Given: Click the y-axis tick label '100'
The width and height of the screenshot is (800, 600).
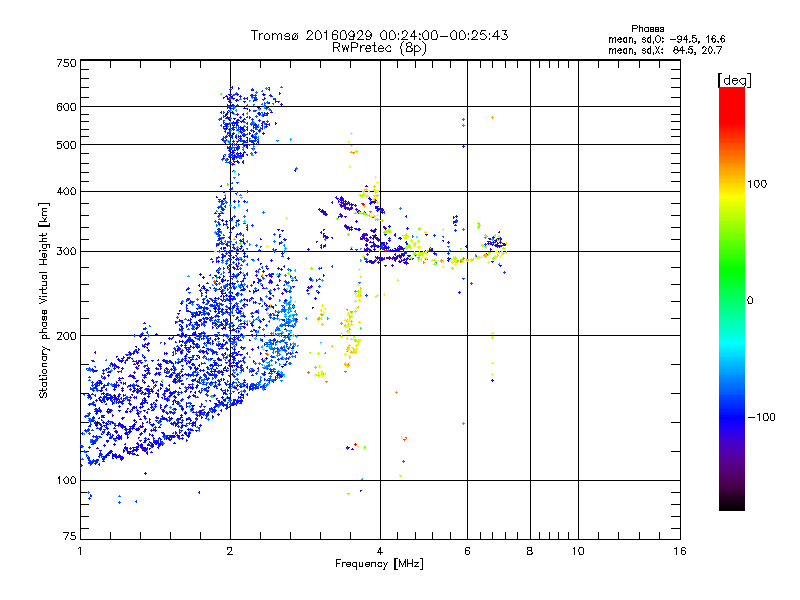Looking at the screenshot, I should tap(66, 480).
